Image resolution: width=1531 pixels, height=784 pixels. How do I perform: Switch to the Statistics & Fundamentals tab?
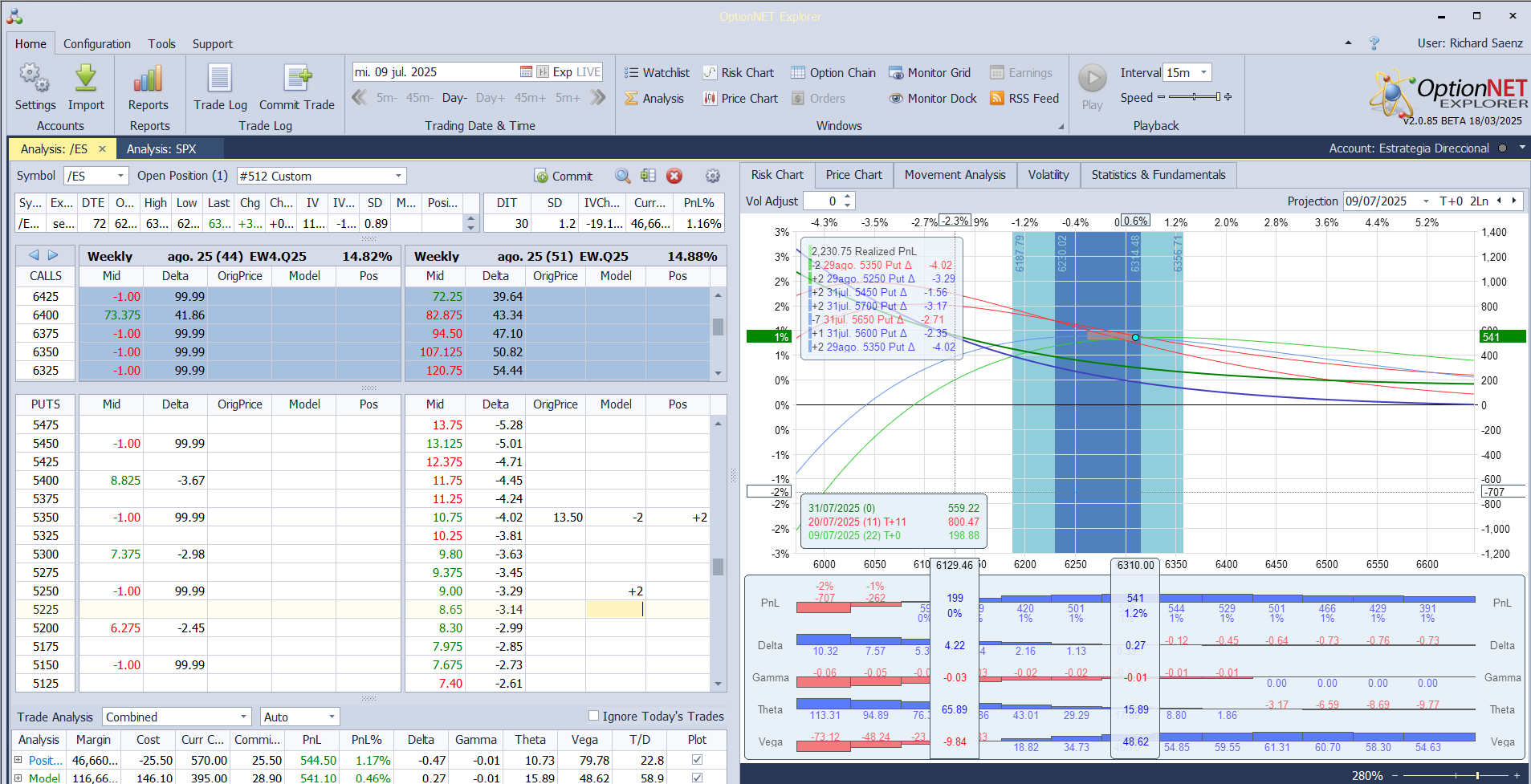(1158, 175)
